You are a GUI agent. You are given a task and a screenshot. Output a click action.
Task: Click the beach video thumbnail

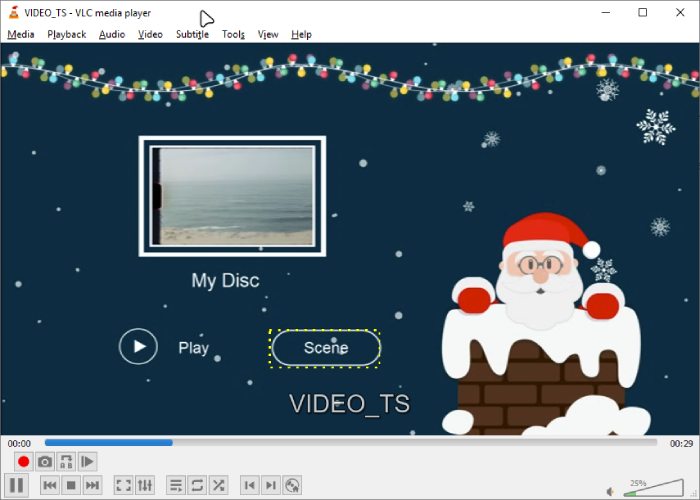(x=232, y=196)
